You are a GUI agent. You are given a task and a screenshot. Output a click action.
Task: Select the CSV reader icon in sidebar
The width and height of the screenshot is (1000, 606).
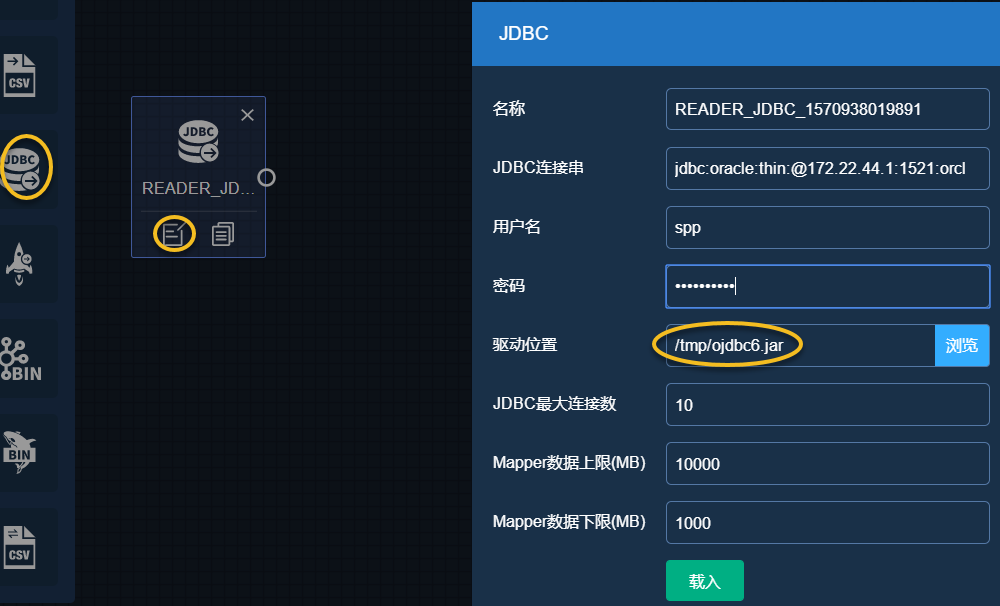pos(19,73)
